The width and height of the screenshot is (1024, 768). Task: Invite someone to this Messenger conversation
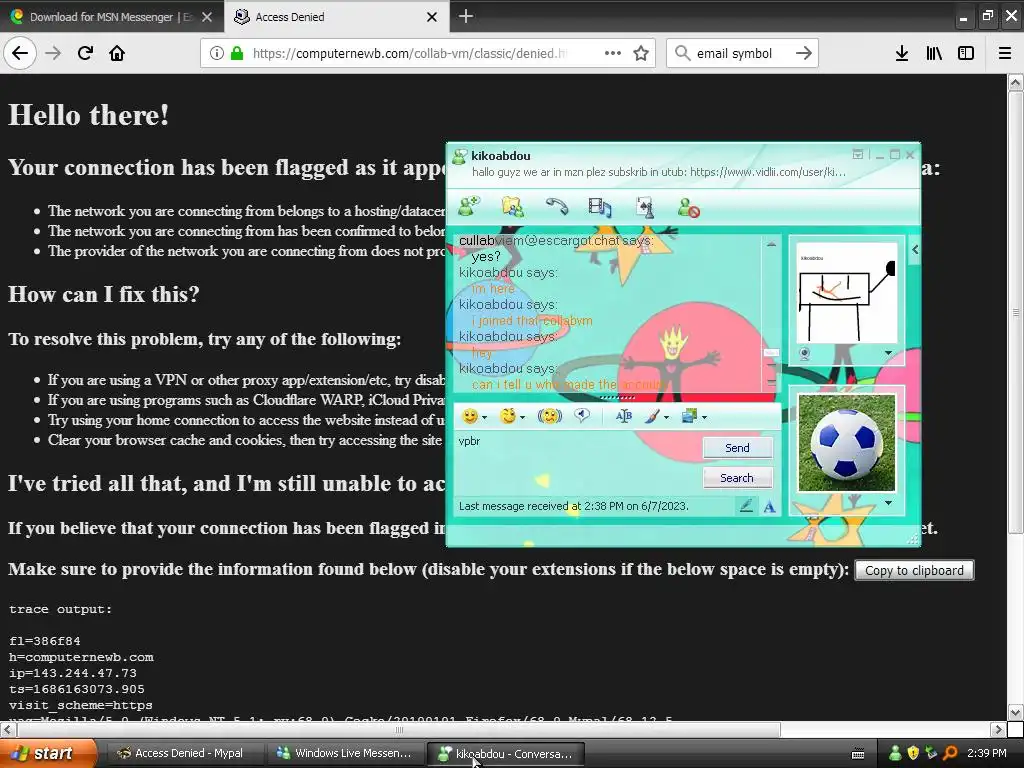coord(469,206)
